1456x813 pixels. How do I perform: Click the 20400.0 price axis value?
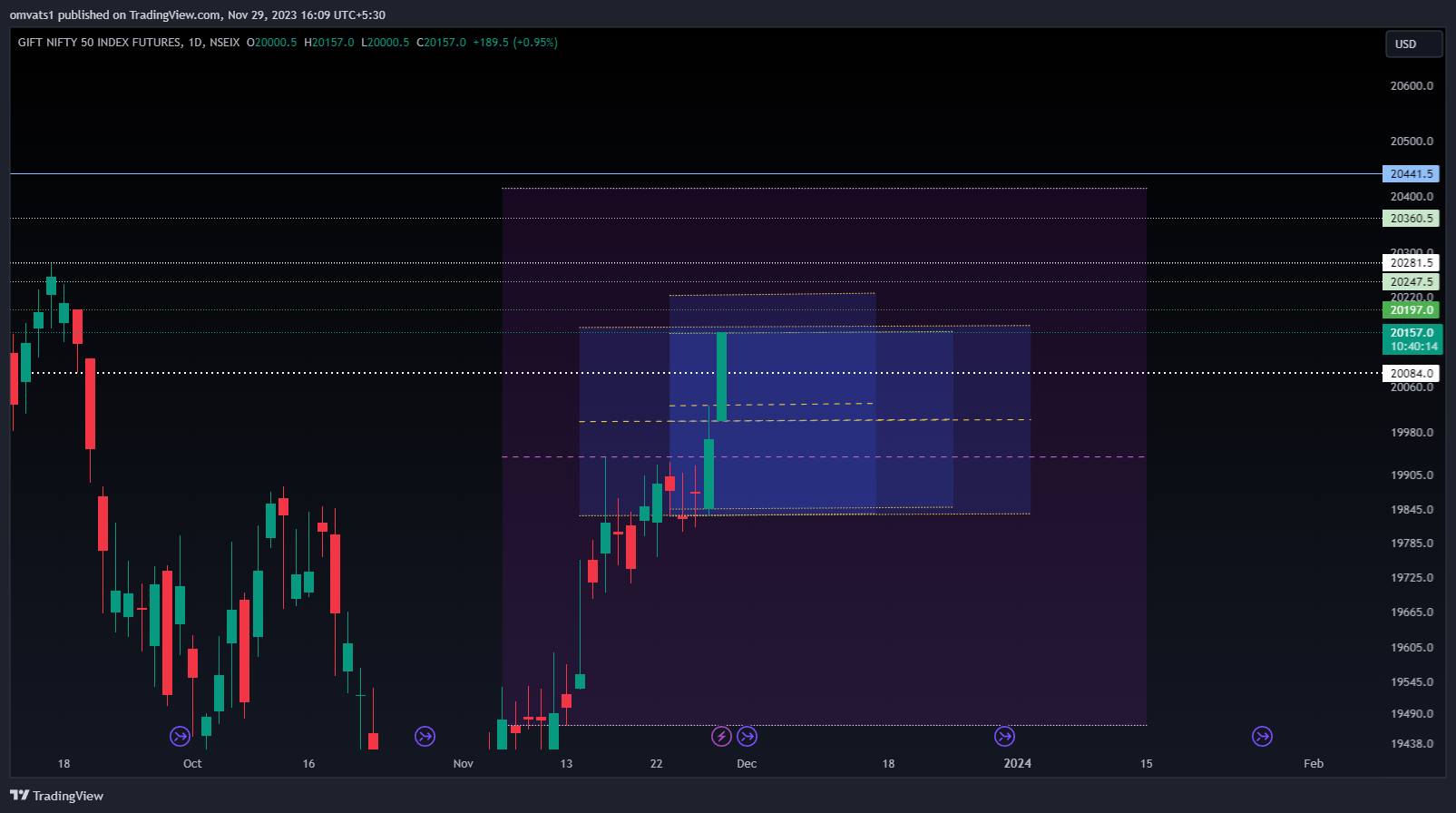[x=1412, y=197]
